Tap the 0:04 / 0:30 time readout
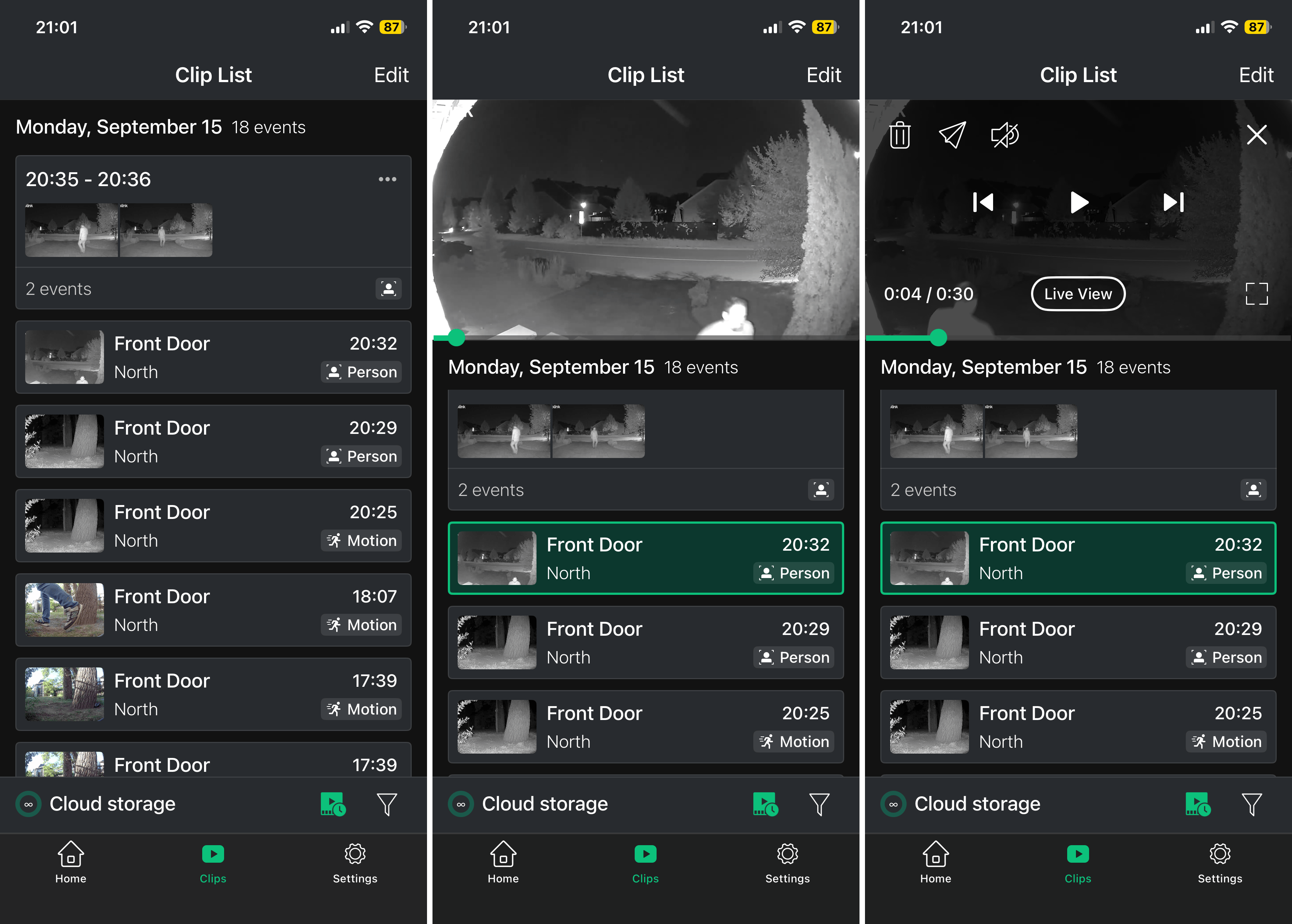1292x924 pixels. coord(928,294)
